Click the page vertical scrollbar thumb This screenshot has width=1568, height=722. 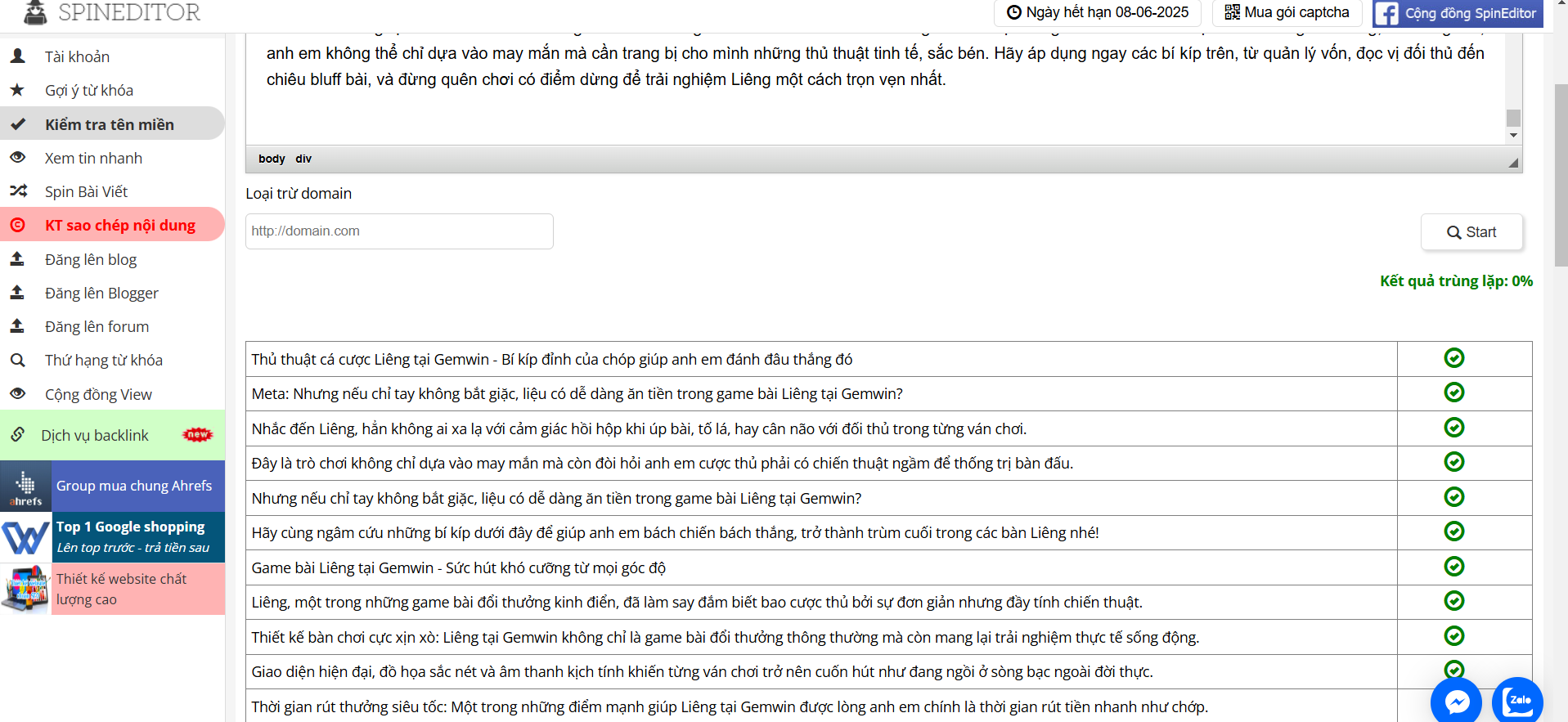pyautogui.click(x=1561, y=175)
